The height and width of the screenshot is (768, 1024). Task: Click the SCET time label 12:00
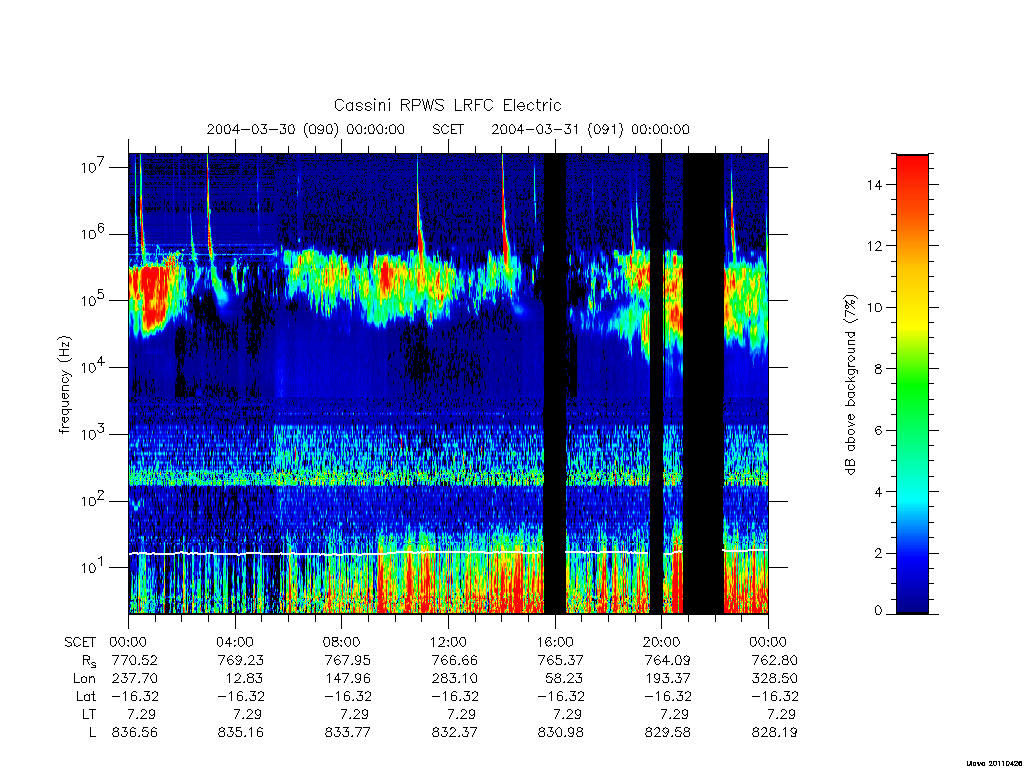448,643
